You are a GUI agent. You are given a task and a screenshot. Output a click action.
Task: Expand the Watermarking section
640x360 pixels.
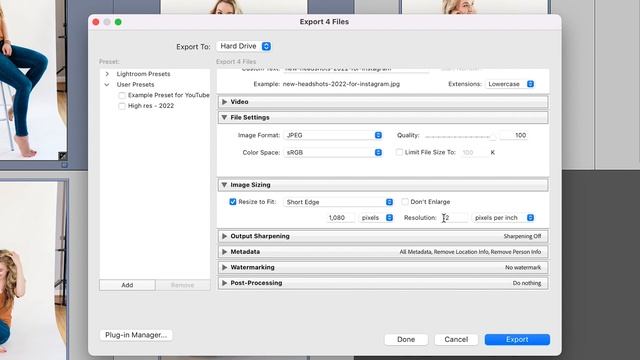point(224,267)
